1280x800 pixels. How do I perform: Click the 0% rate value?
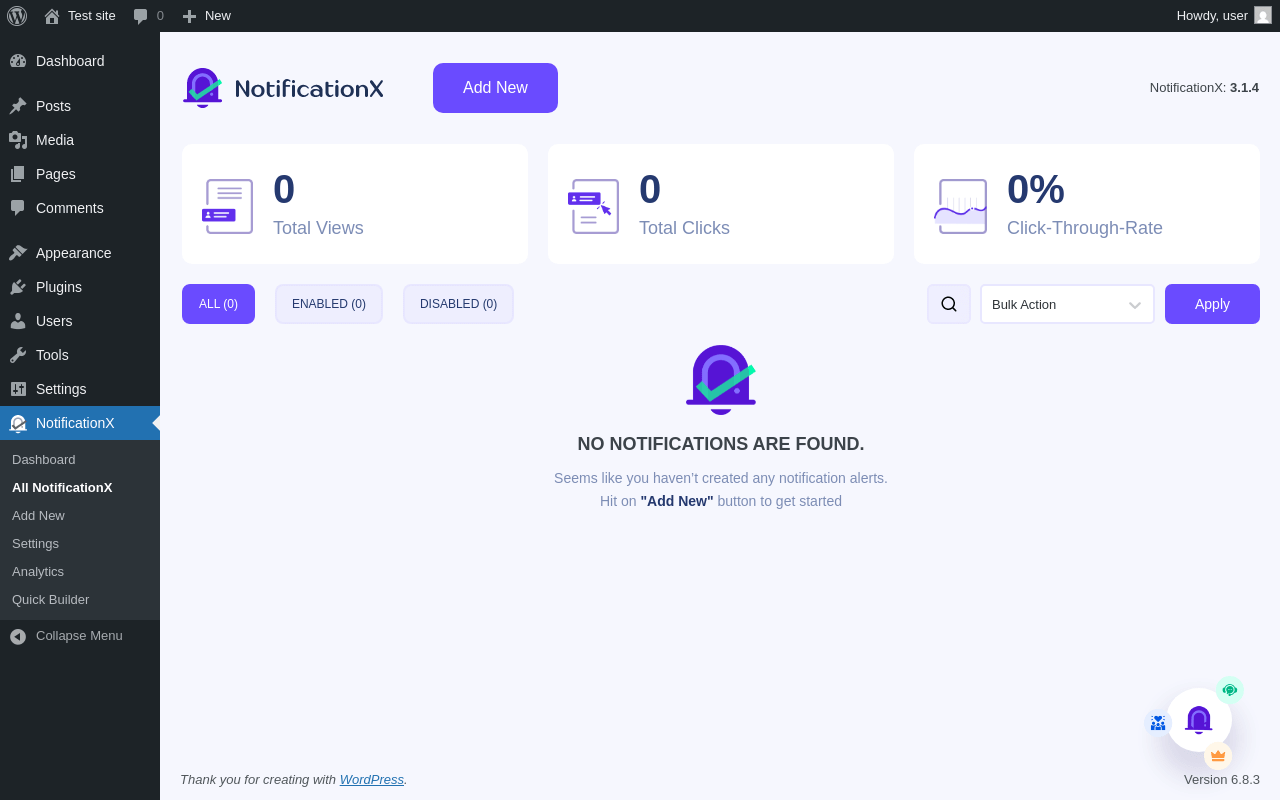[1036, 190]
